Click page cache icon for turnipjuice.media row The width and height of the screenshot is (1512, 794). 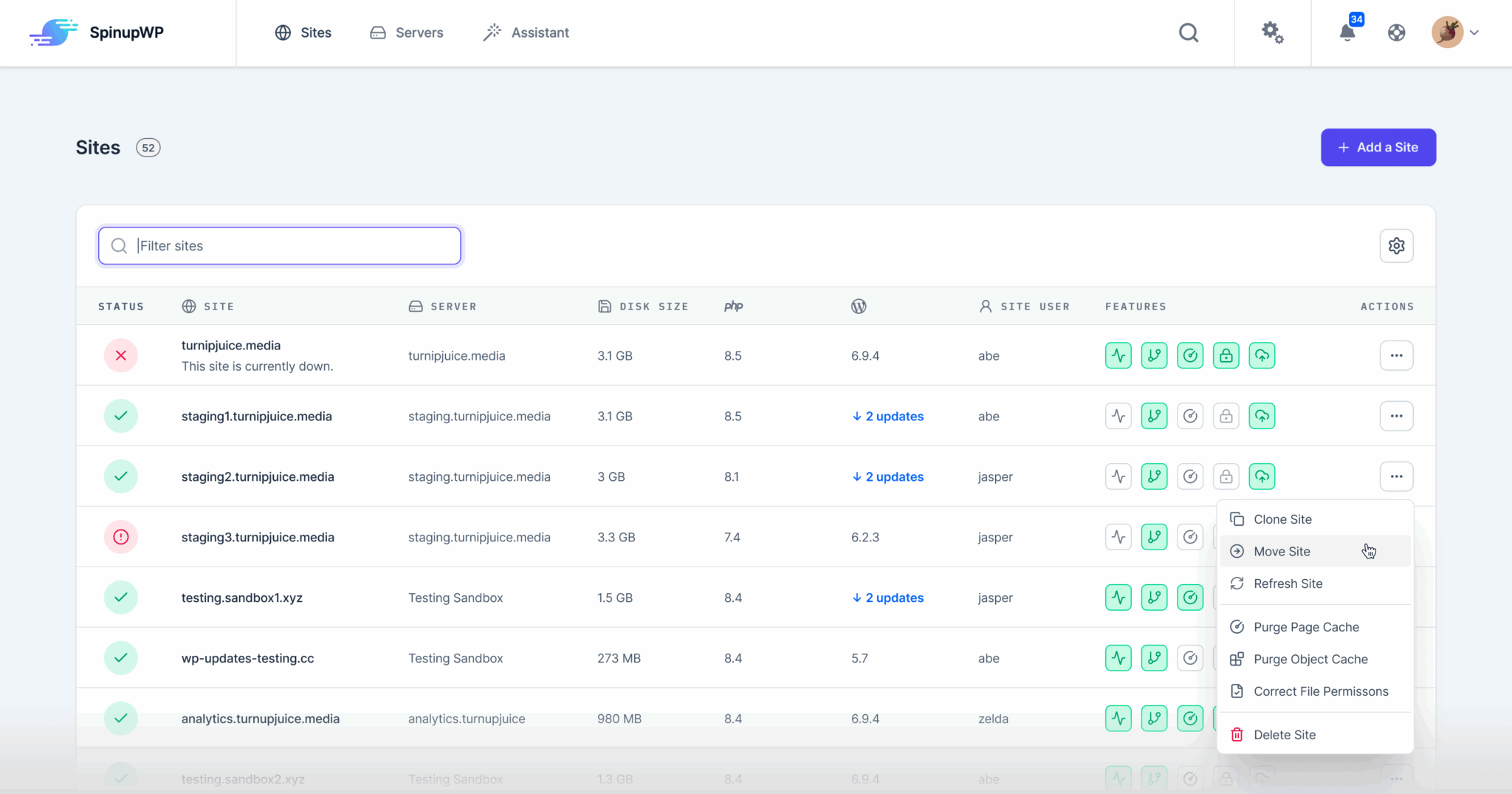pos(1190,356)
